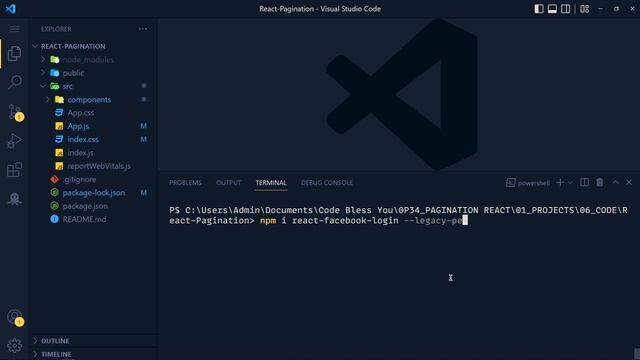The height and width of the screenshot is (360, 640).
Task: Switch to the Debug Console tab
Action: (x=327, y=183)
